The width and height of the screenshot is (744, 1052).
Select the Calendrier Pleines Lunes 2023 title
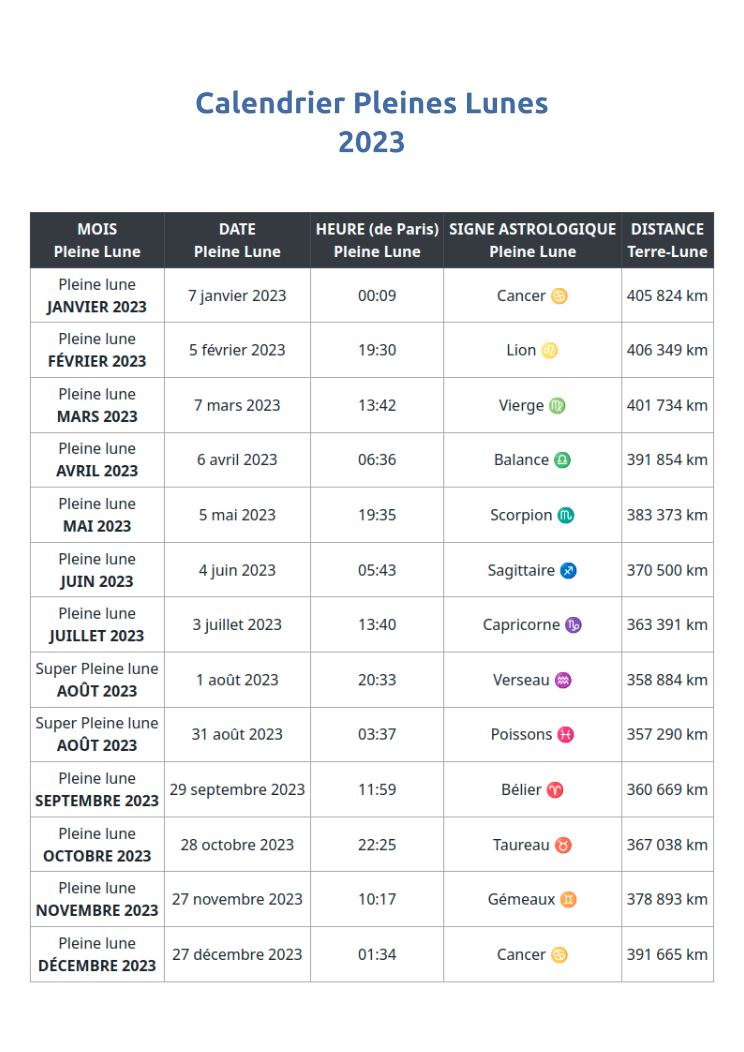(x=372, y=122)
